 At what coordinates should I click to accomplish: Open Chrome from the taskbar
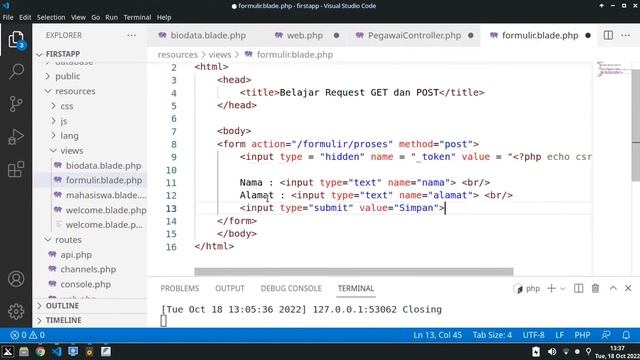click(40, 351)
